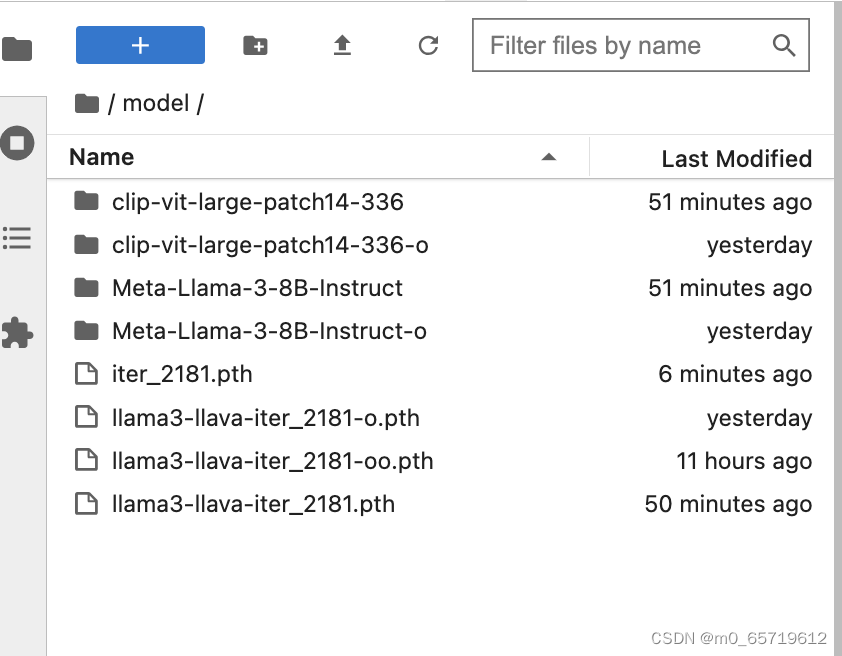Click the Upload Files icon
842x656 pixels.
coord(341,45)
